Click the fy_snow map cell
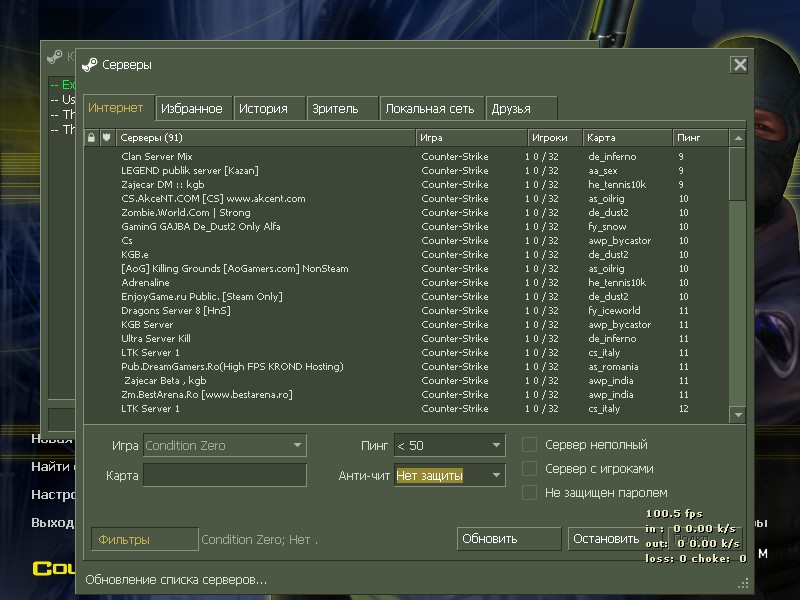This screenshot has width=800, height=600. click(607, 227)
